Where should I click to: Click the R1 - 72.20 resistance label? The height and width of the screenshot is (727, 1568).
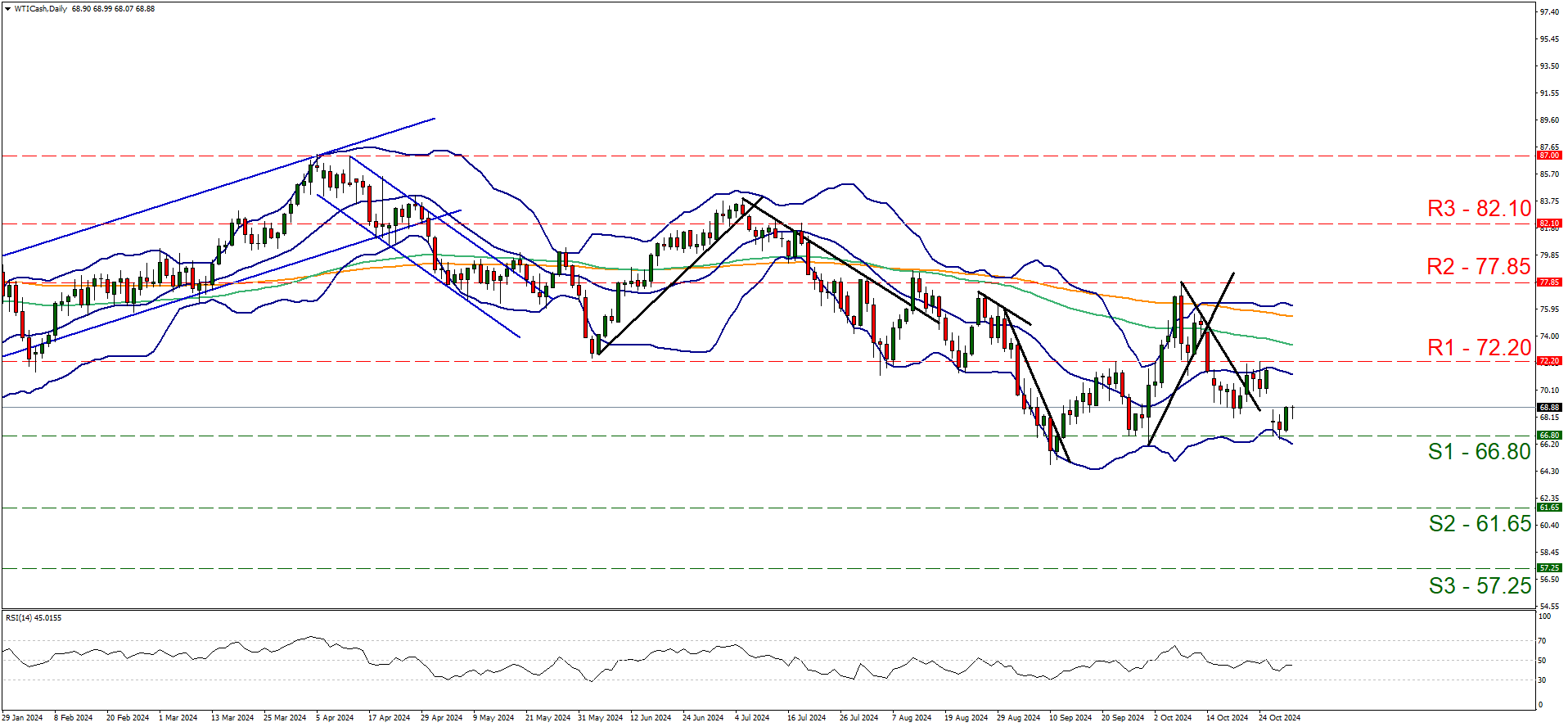click(1478, 348)
